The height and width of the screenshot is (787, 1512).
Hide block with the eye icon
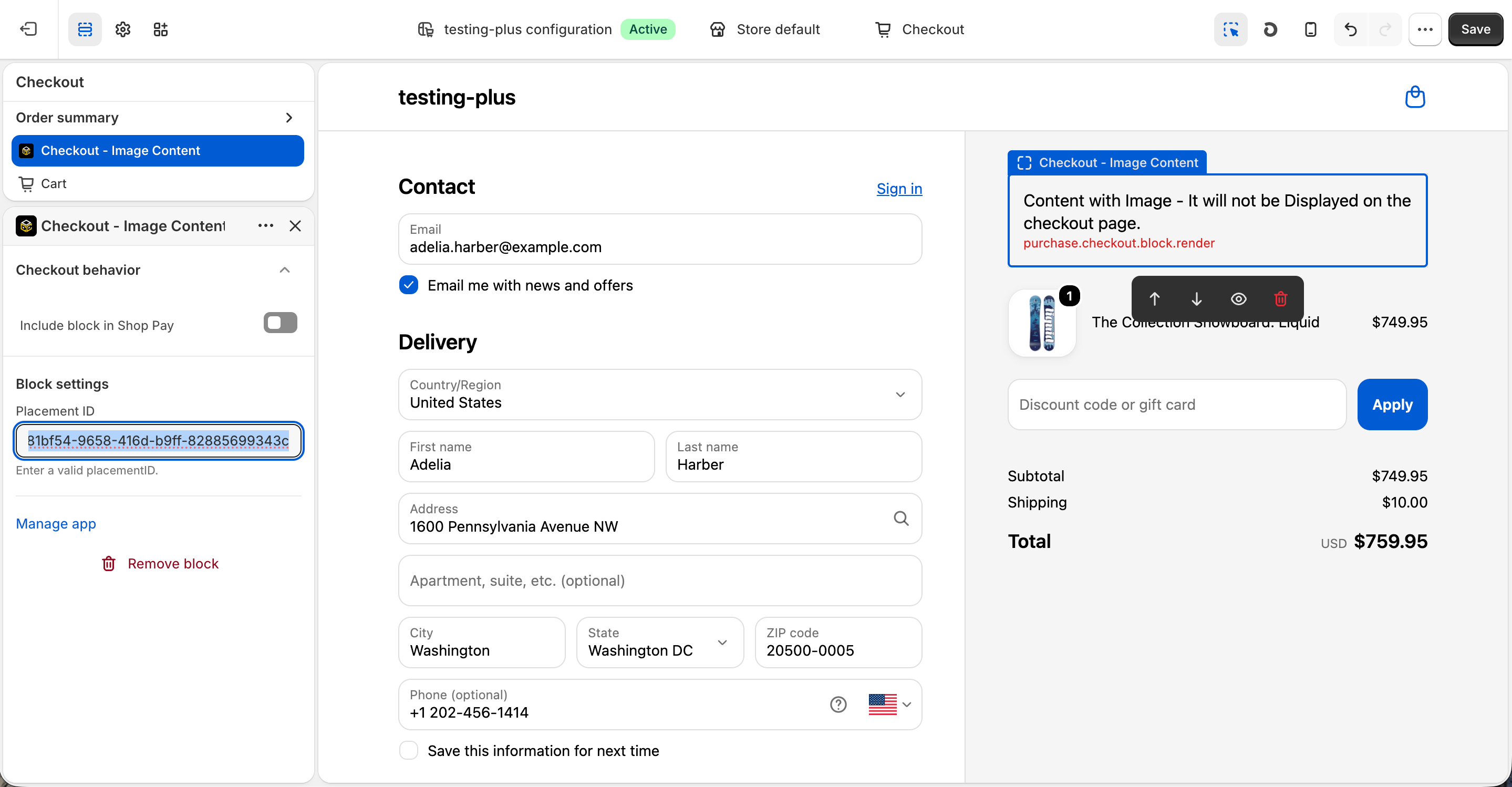[x=1238, y=299]
